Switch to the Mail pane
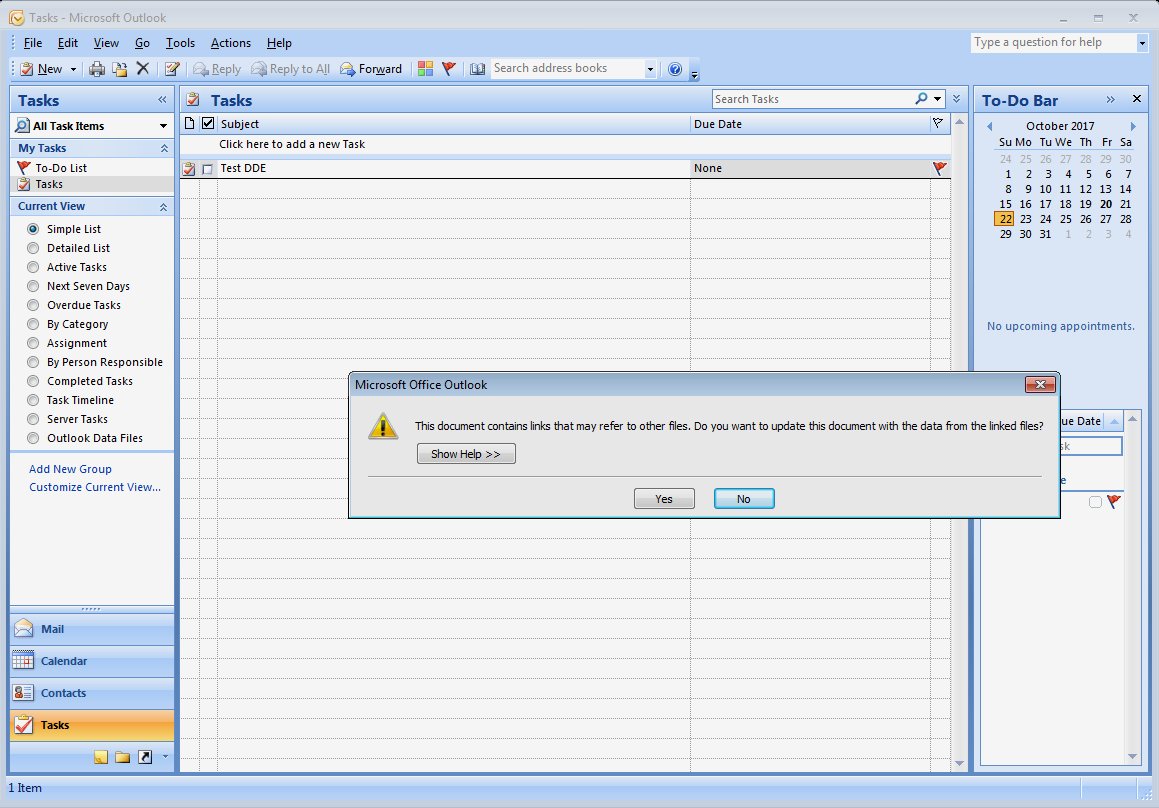The image size is (1159, 808). click(92, 629)
